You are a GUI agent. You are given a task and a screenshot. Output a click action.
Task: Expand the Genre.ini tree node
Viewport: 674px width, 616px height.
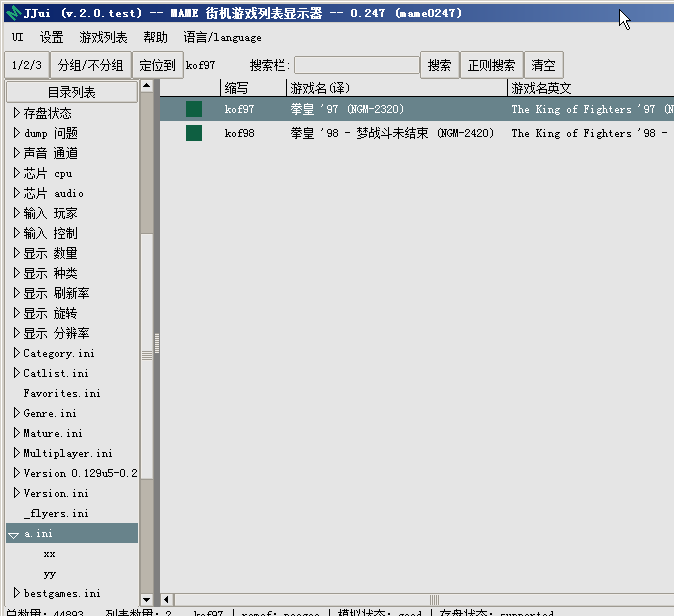[x=17, y=413]
